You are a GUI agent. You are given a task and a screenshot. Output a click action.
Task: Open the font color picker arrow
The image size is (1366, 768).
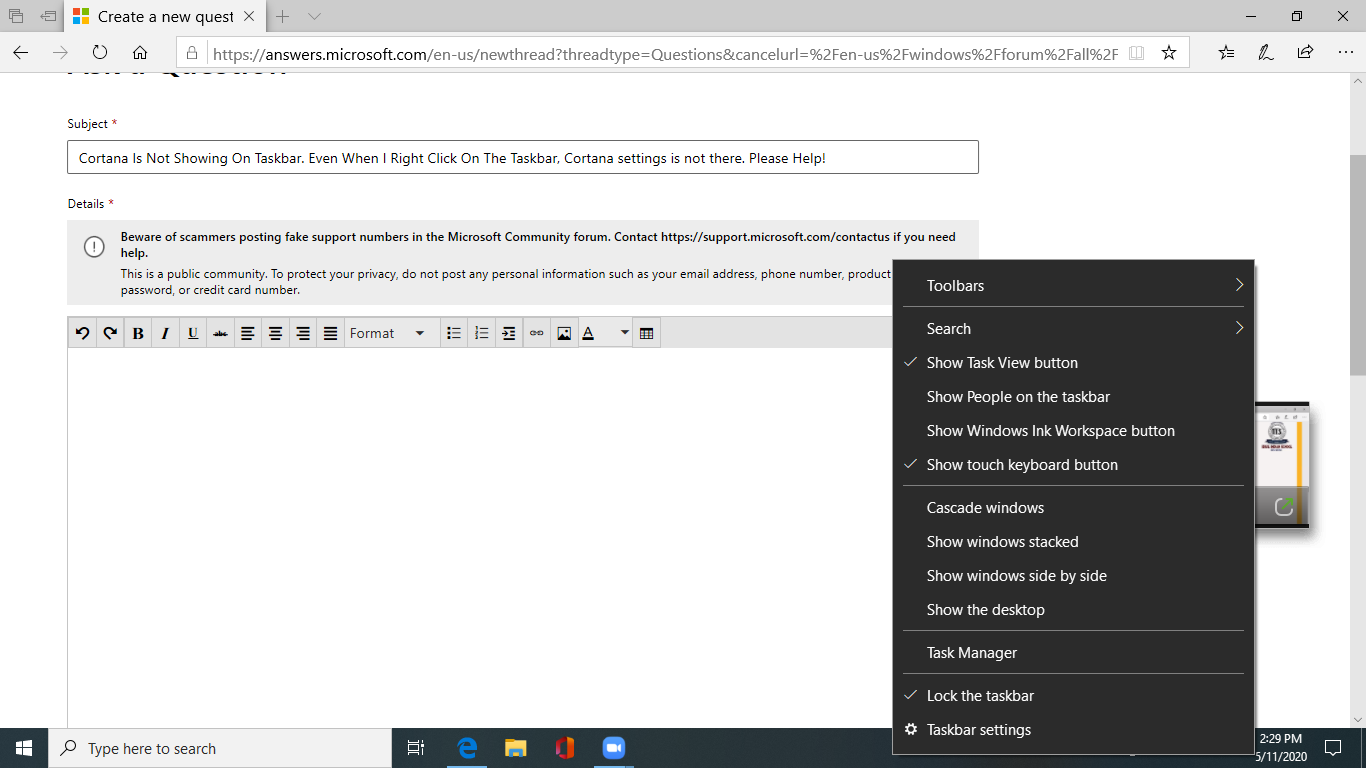point(624,333)
